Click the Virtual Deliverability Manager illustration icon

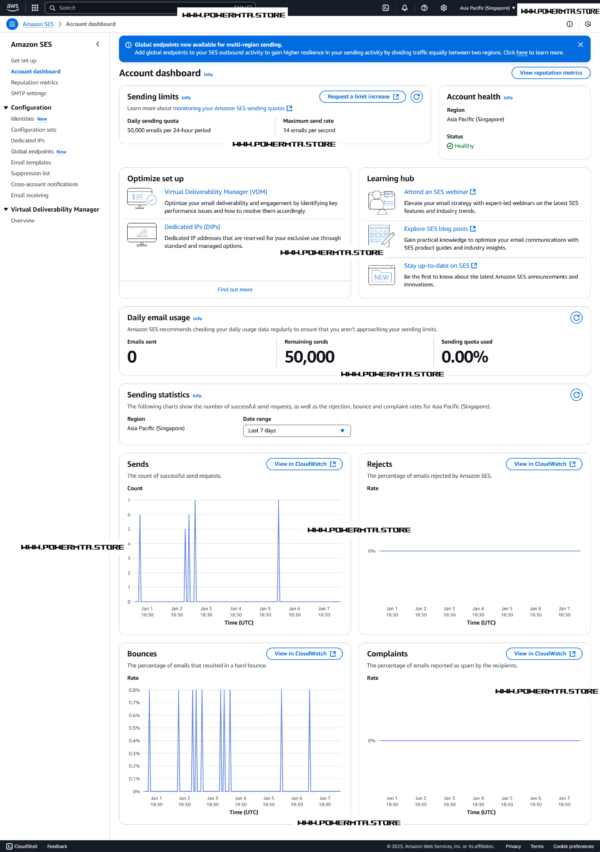pos(142,198)
